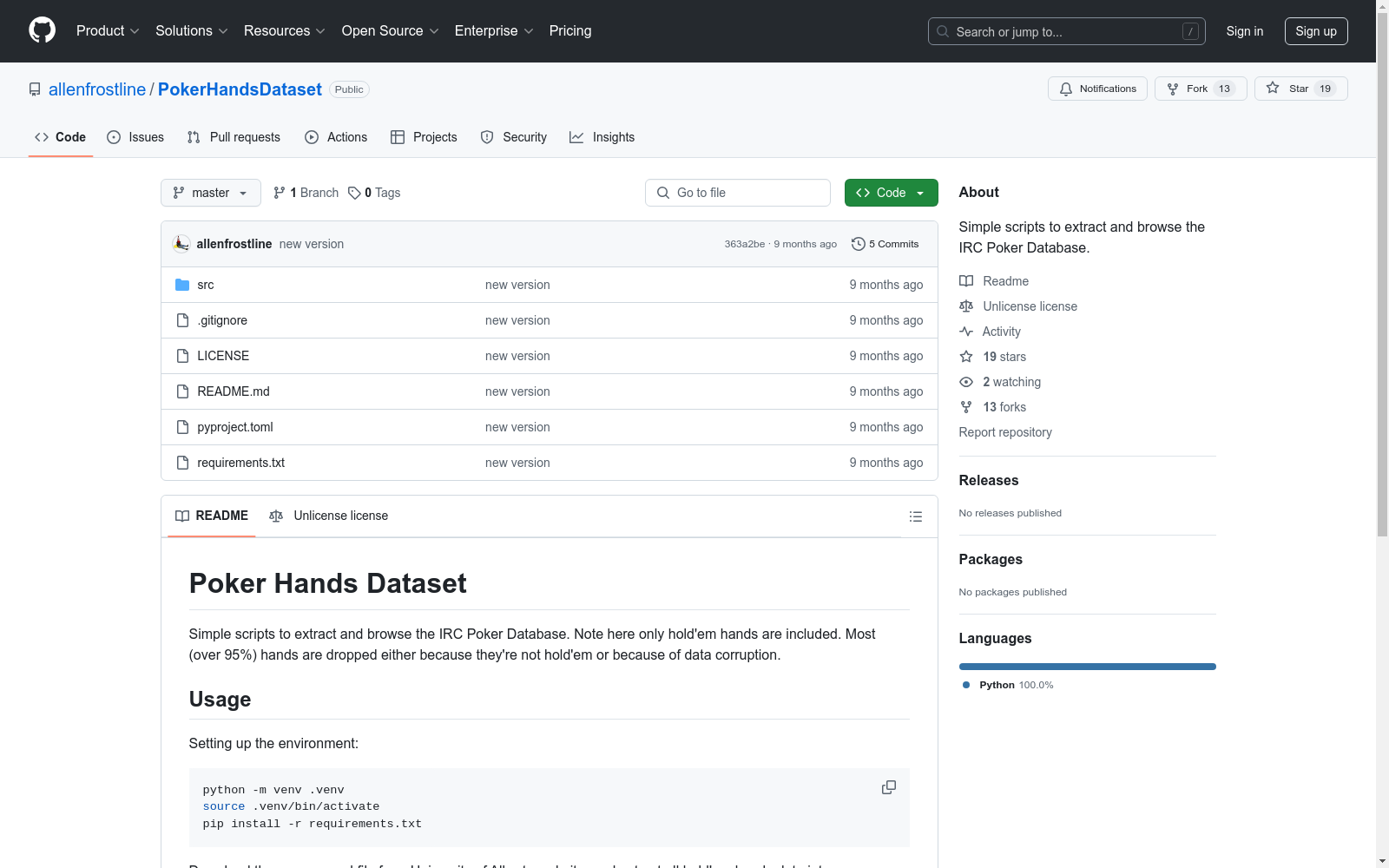Click the fork icon beside 13 forks
1389x868 pixels.
coord(966,407)
